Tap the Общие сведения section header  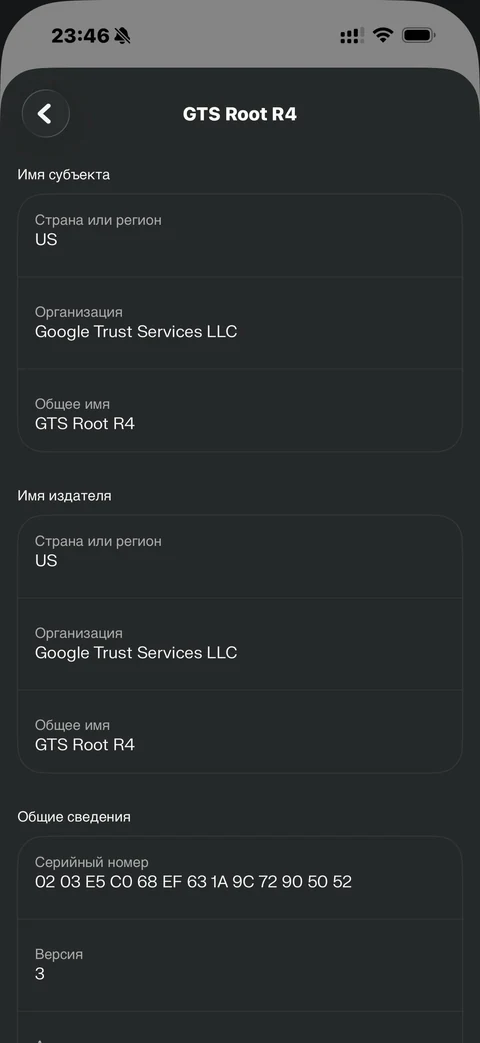click(x=74, y=817)
